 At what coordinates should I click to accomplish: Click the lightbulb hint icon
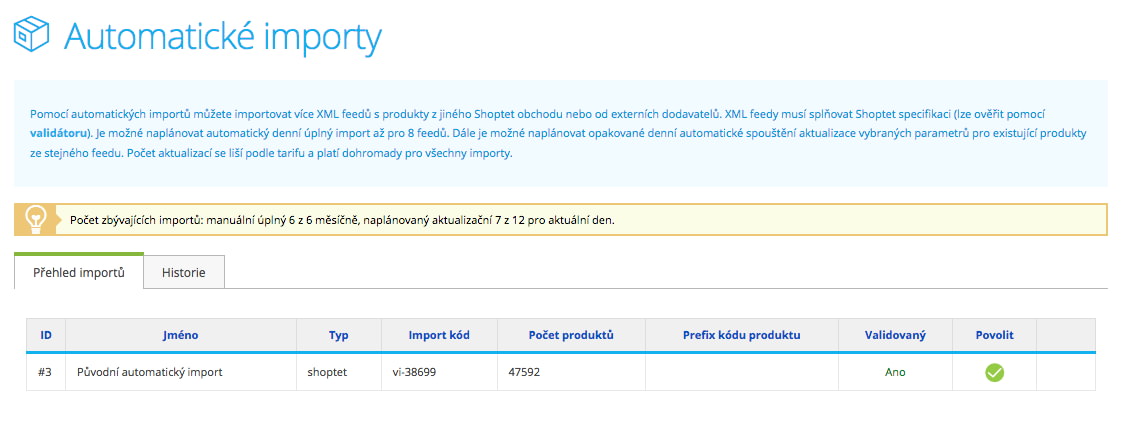tap(37, 220)
